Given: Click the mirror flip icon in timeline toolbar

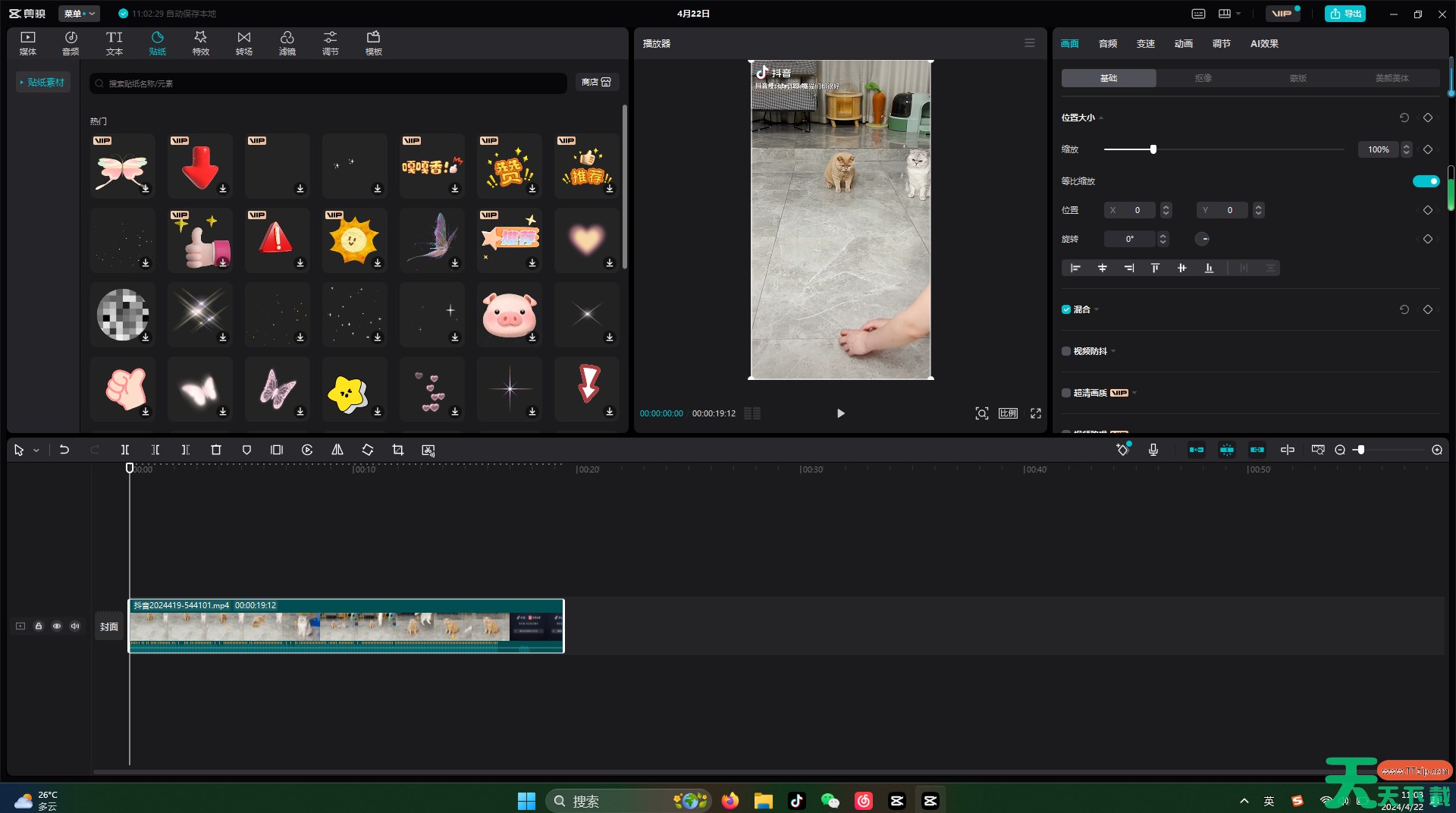Looking at the screenshot, I should (x=337, y=450).
